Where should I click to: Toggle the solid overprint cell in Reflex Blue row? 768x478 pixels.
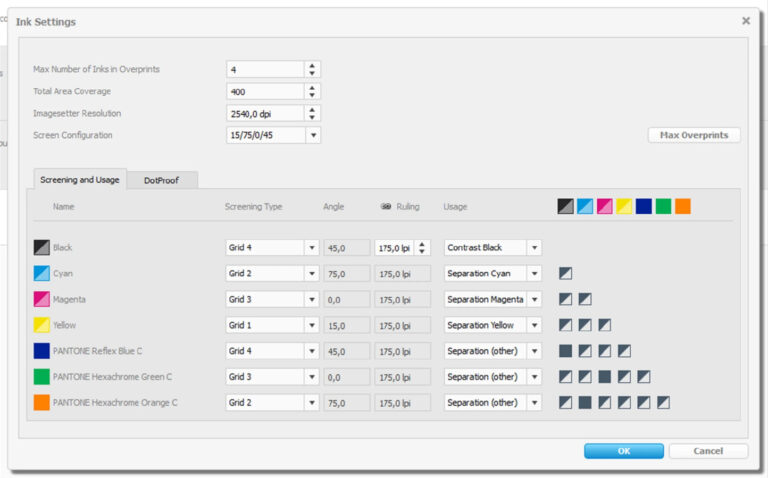(566, 351)
